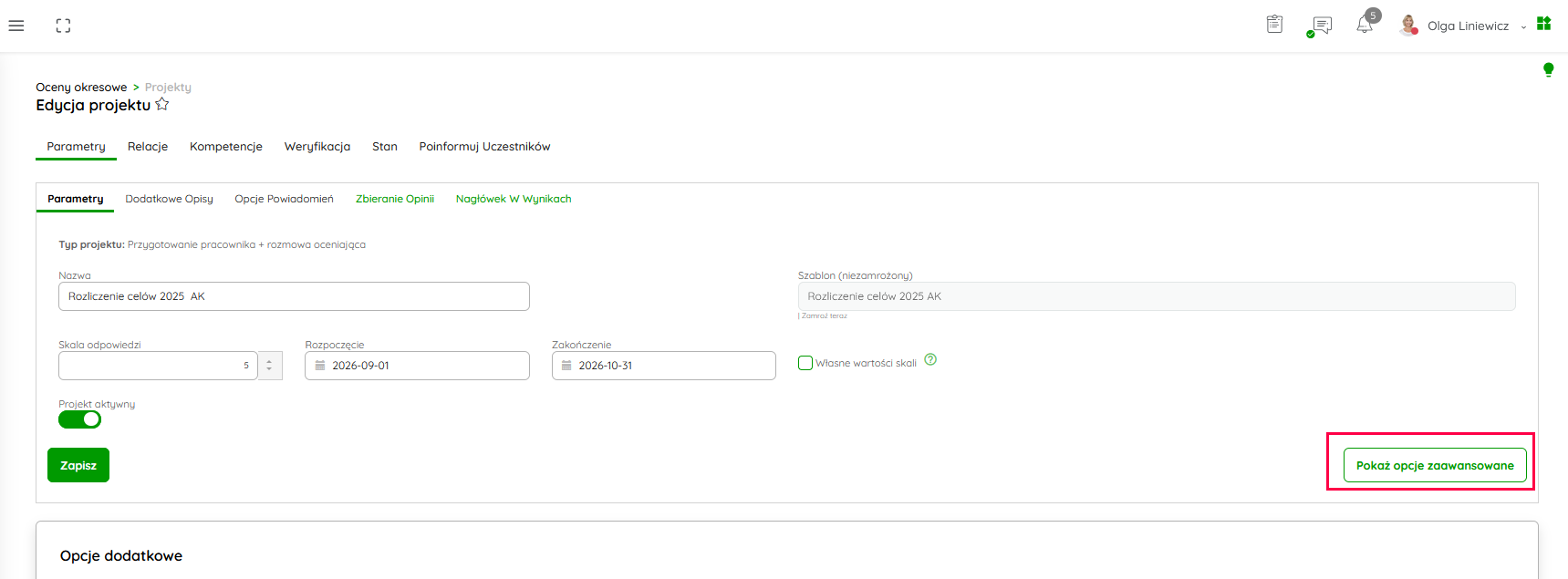Viewport: 1568px width, 579px height.
Task: Open the Zbieranie Opinii sub-tab
Action: pyautogui.click(x=395, y=199)
